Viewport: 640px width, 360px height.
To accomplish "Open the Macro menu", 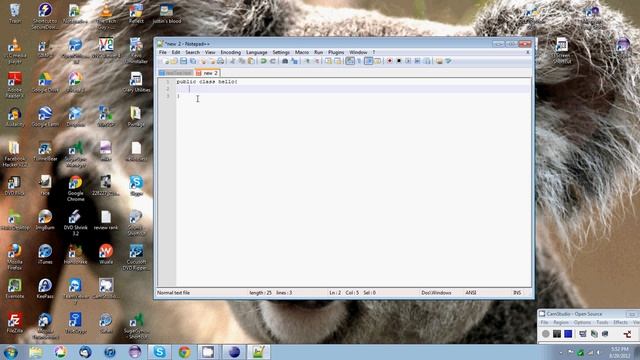I will (302, 52).
